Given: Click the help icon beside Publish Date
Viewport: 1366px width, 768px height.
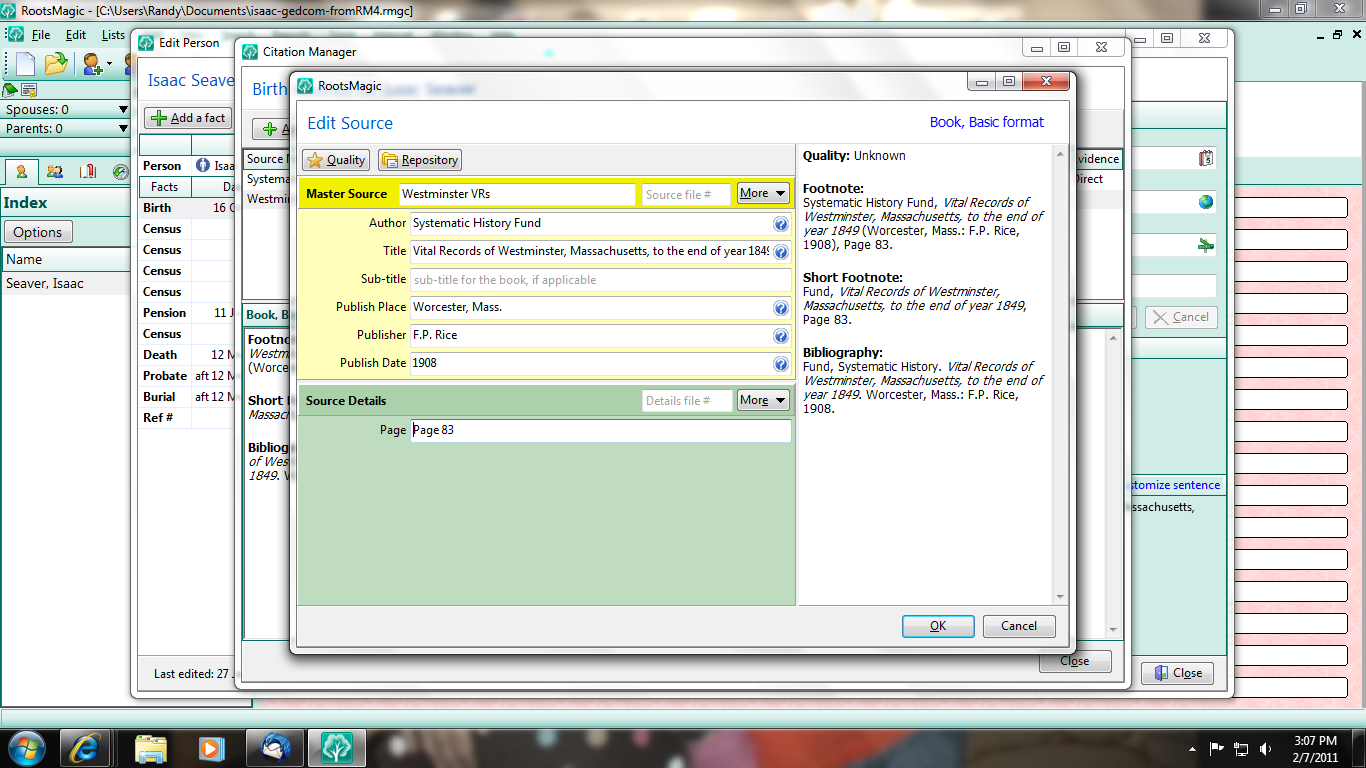Looking at the screenshot, I should tap(781, 364).
